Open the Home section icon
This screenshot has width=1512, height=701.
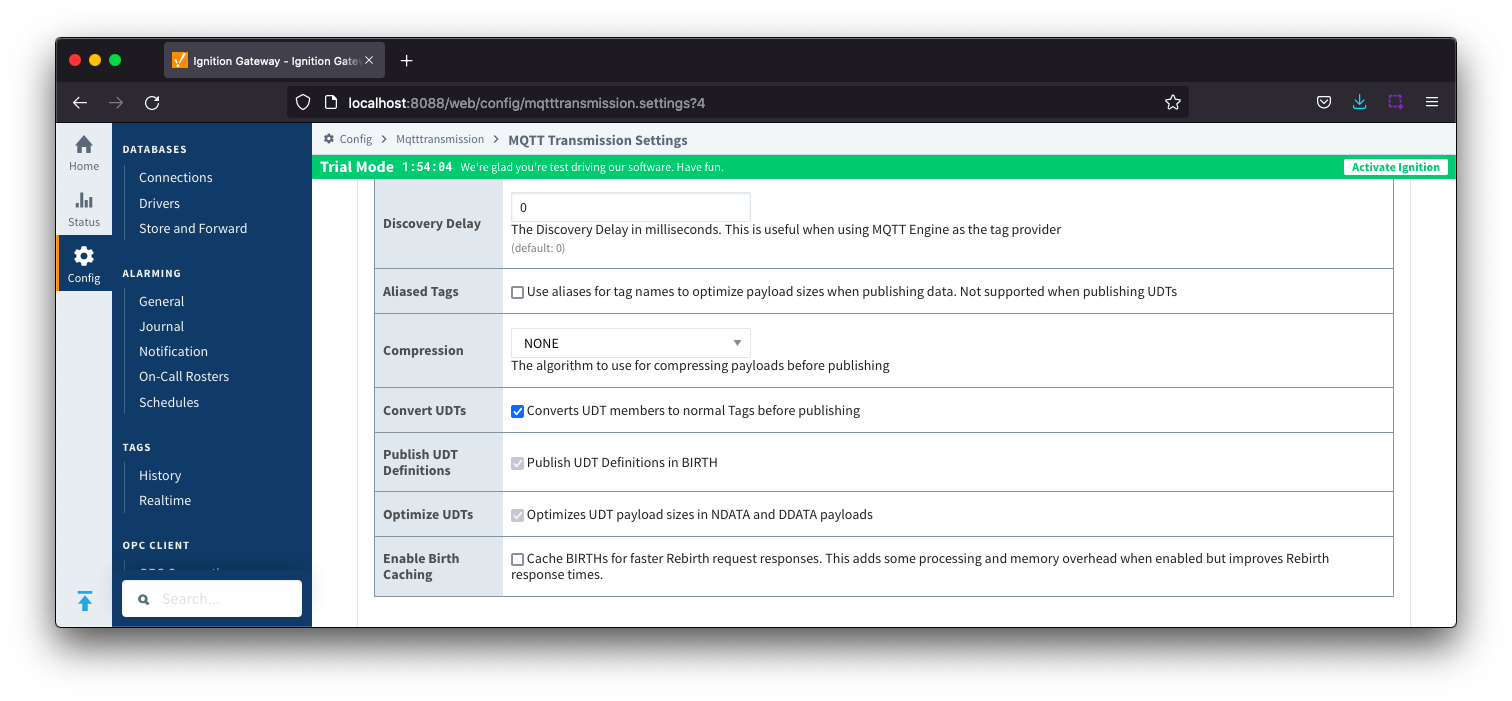pos(84,145)
